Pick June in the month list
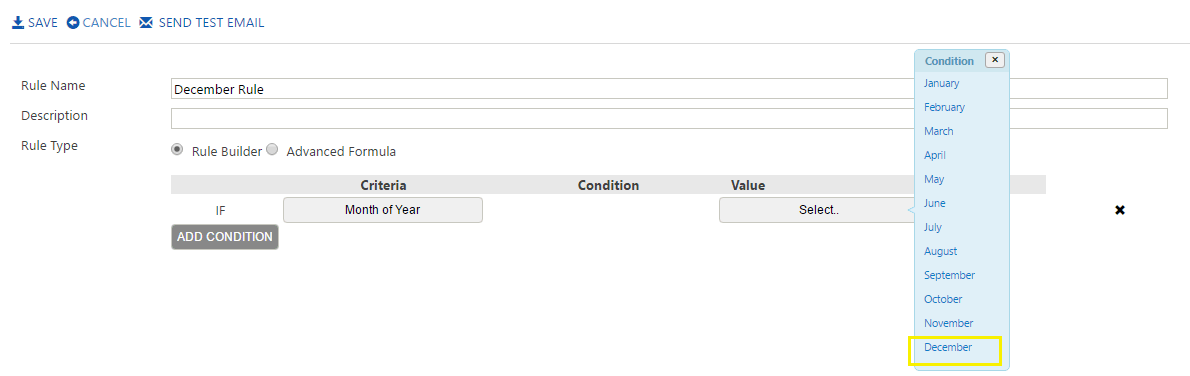The image size is (1190, 376). coord(934,203)
